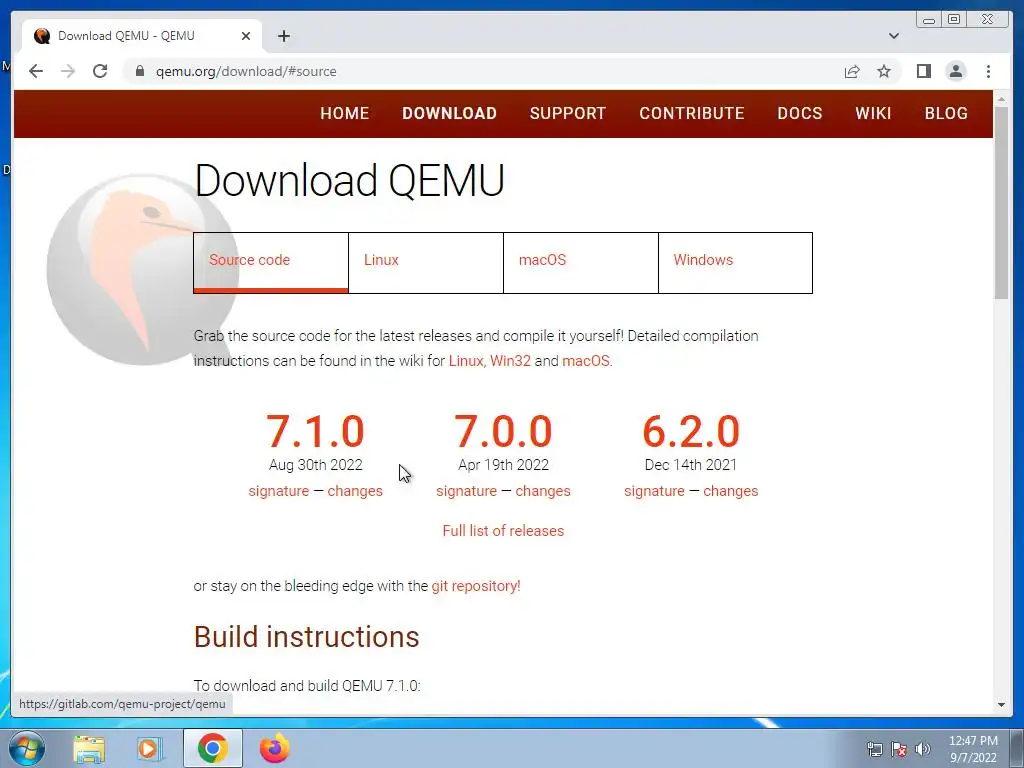Image resolution: width=1024 pixels, height=768 pixels.
Task: Reload the QEMU download page
Action: click(x=100, y=71)
